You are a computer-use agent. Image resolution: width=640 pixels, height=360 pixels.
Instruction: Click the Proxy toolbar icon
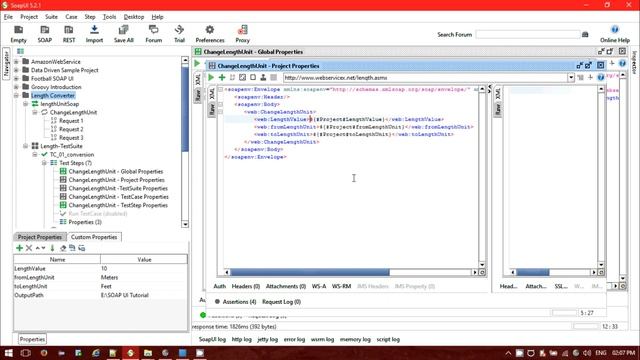click(x=242, y=34)
